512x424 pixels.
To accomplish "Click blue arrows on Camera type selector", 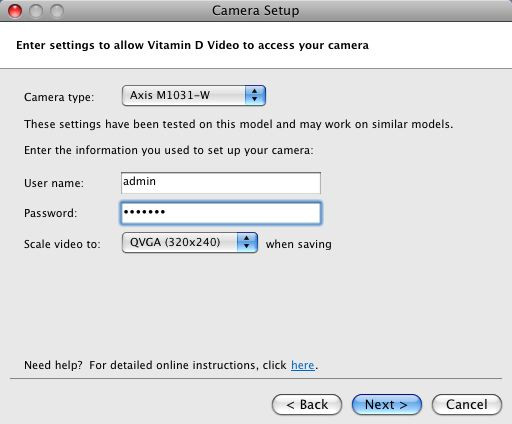I will click(x=255, y=96).
